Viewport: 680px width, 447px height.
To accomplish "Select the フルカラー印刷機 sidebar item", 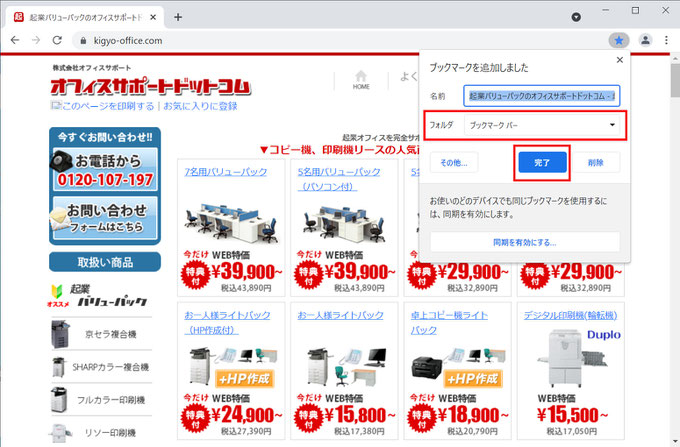I will point(101,400).
